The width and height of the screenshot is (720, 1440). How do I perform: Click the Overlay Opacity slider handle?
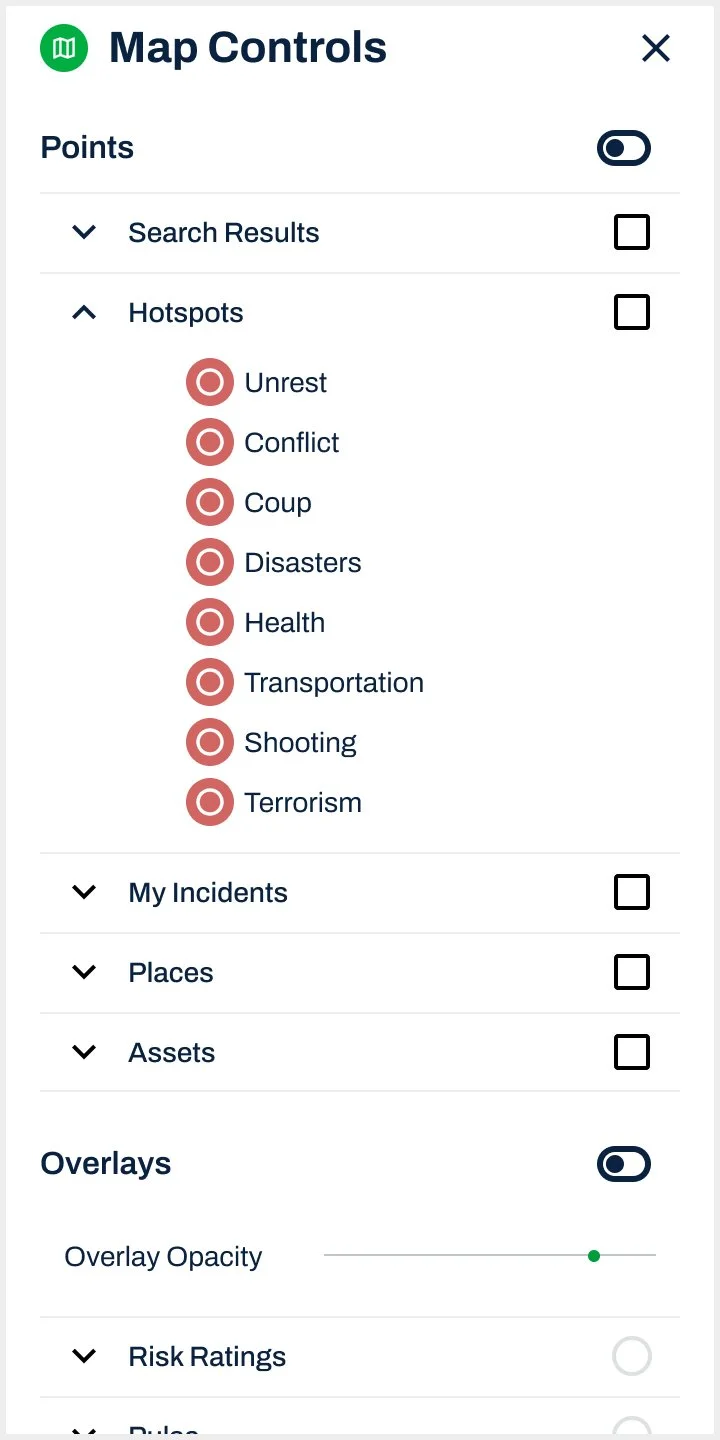coord(594,1256)
